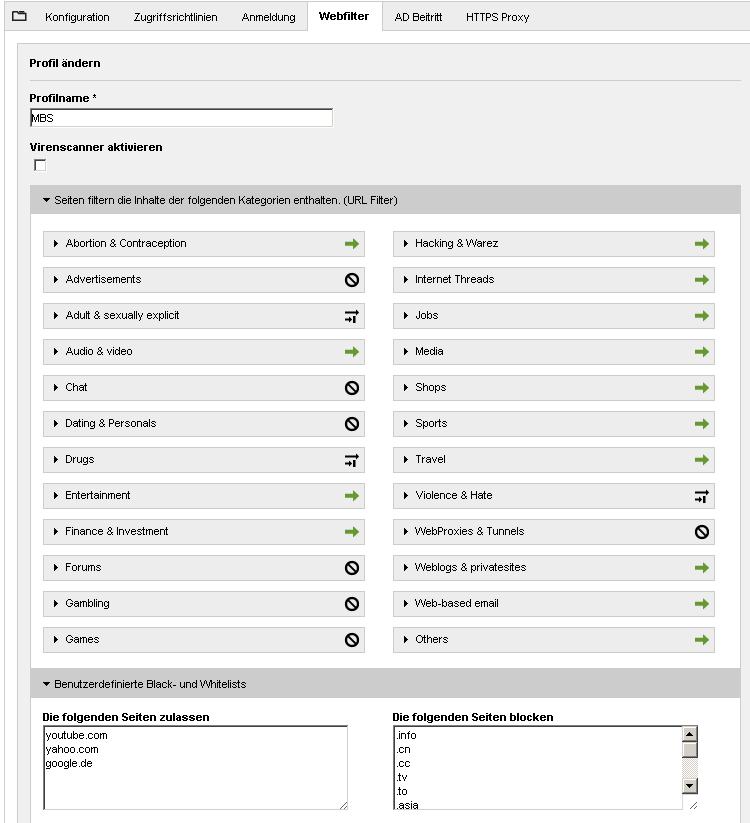Click into the Profilname text field
Viewport: 750px width, 823px height.
tap(181, 118)
